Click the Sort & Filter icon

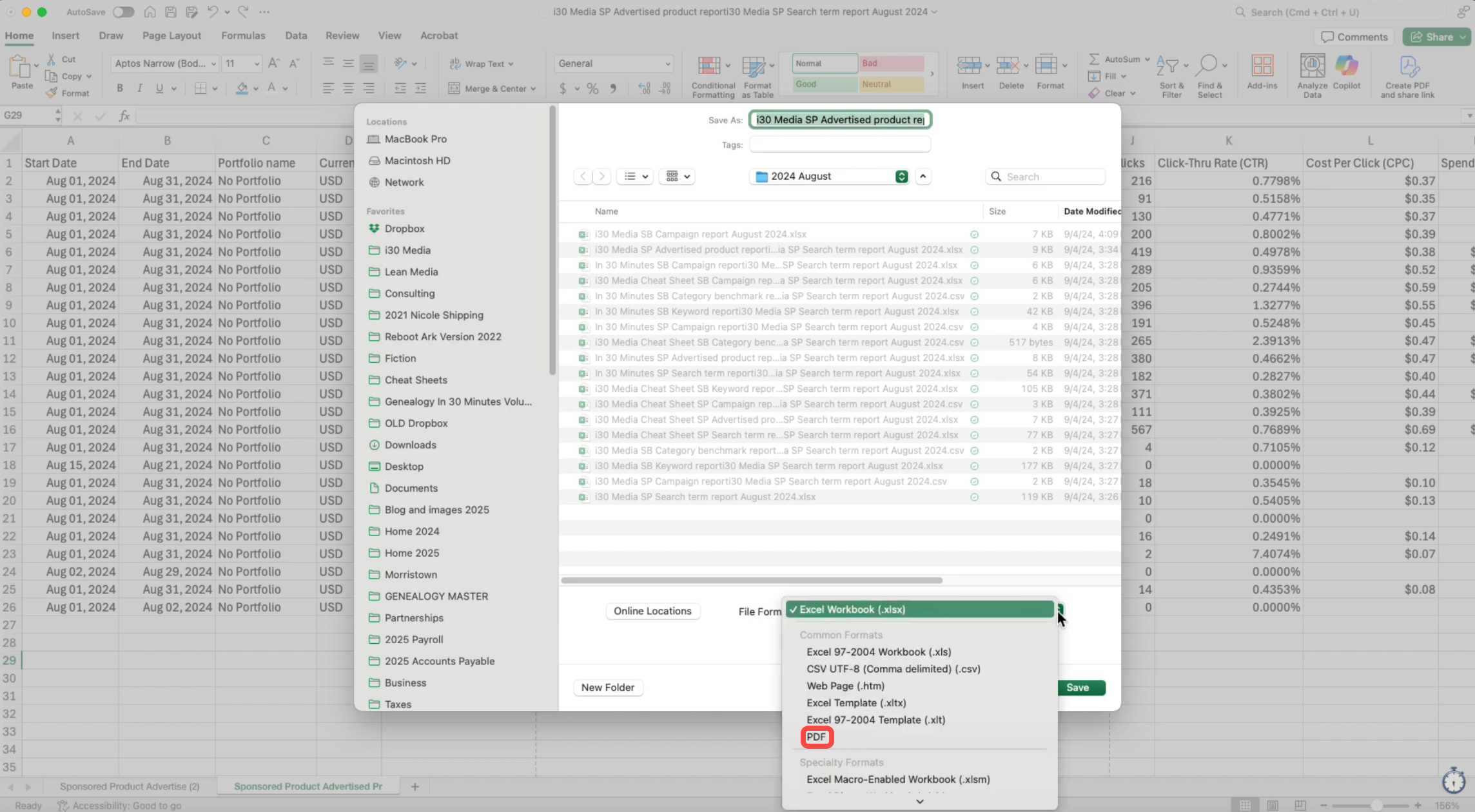coord(1167,66)
